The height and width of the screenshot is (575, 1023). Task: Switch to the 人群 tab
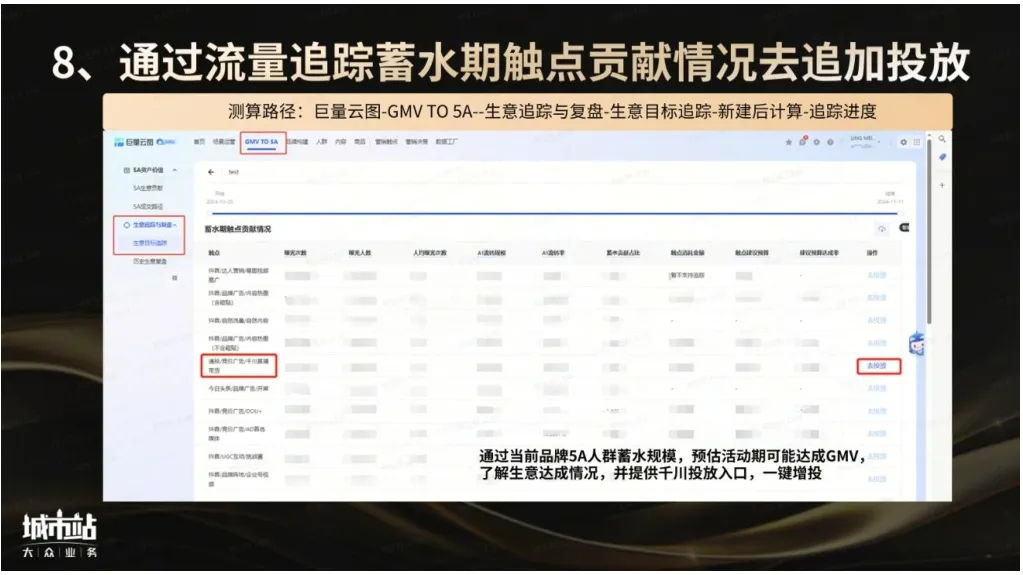coord(322,142)
